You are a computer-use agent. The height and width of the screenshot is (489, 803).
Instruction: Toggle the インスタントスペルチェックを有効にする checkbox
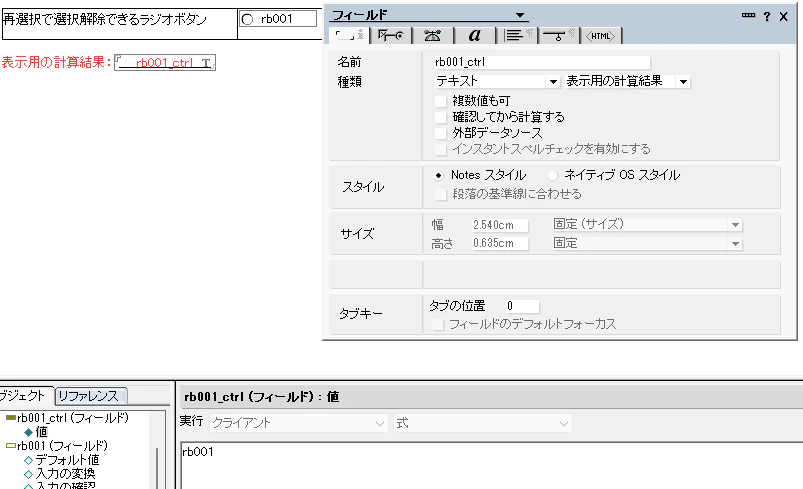click(x=440, y=150)
